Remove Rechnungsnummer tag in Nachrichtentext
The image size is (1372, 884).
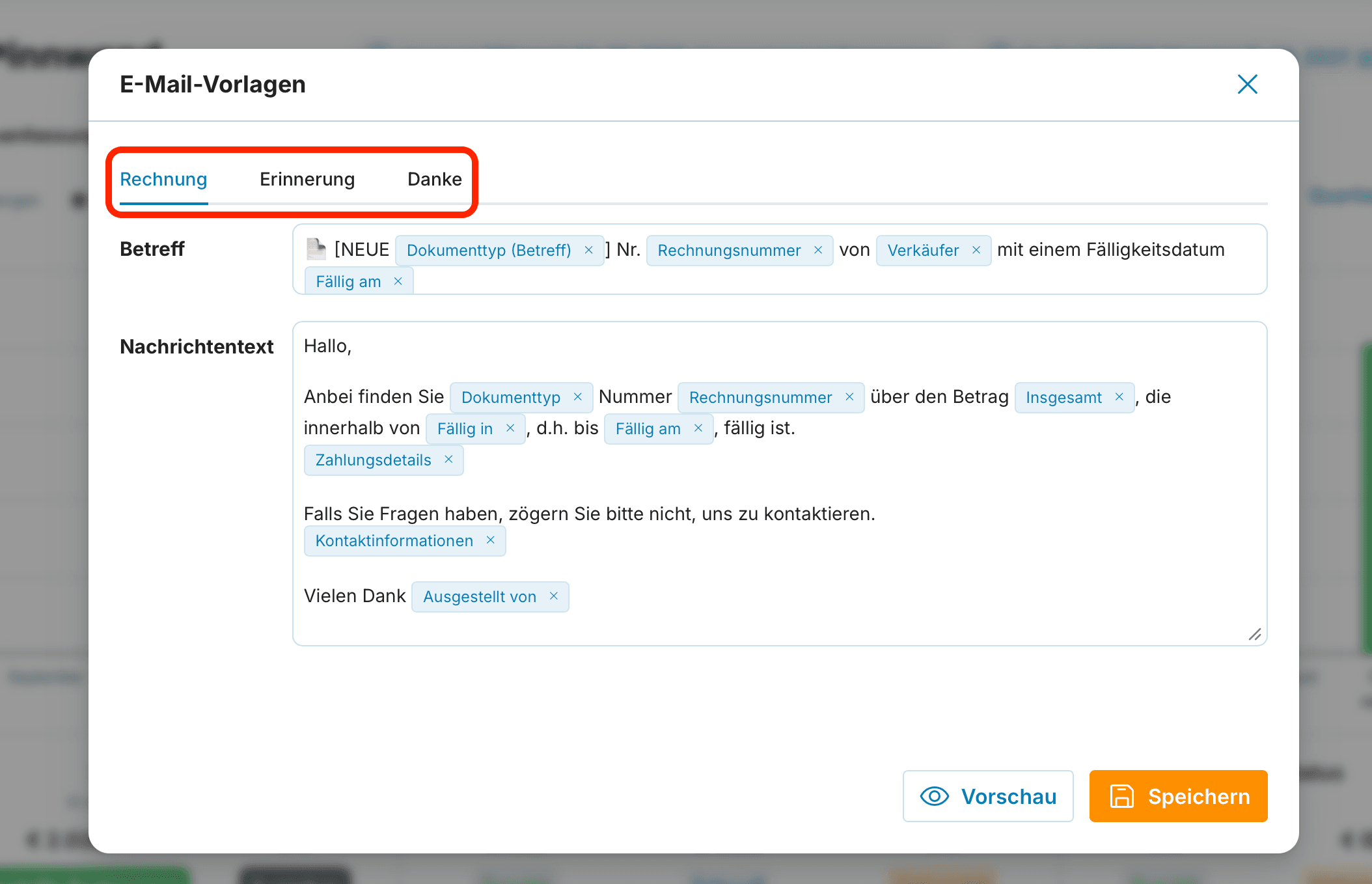(x=849, y=397)
